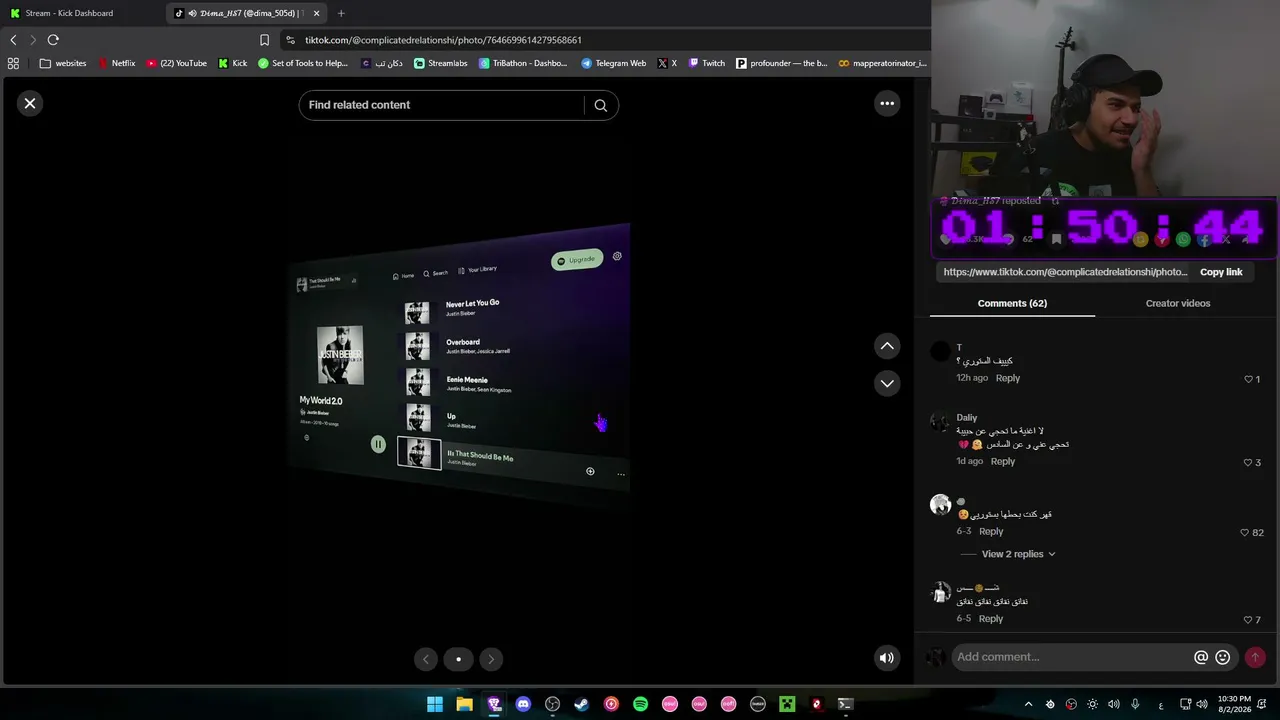The width and height of the screenshot is (1280, 720).
Task: Open a new browser tab
Action: point(341,13)
